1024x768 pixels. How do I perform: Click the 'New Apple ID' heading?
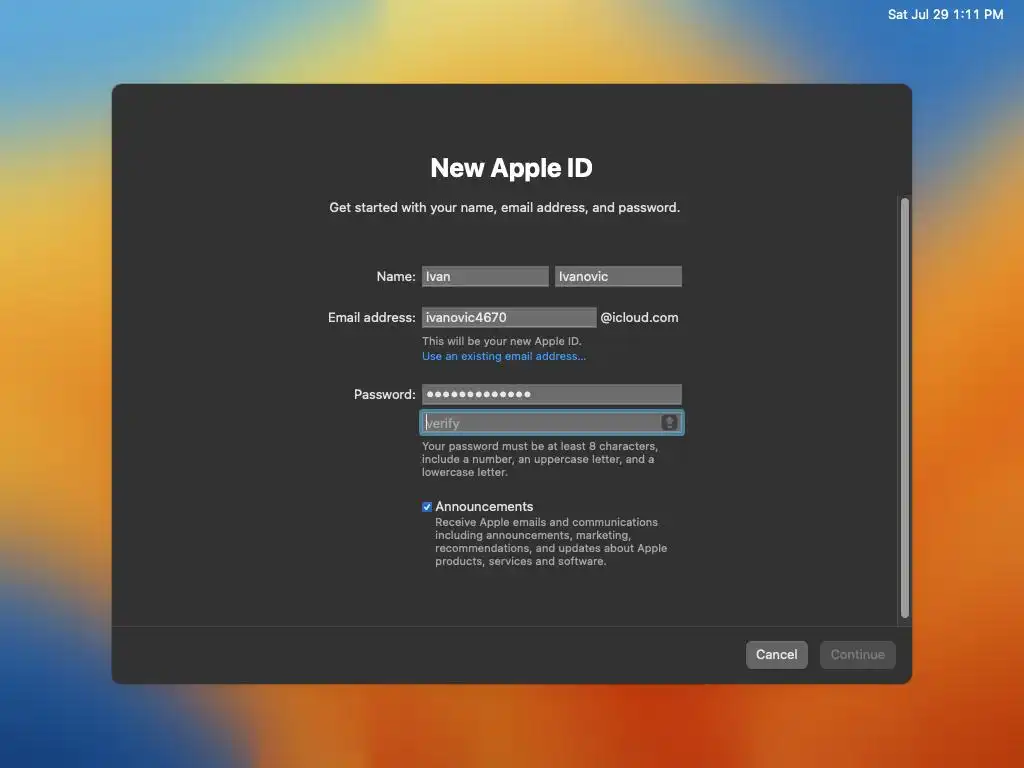click(x=511, y=168)
